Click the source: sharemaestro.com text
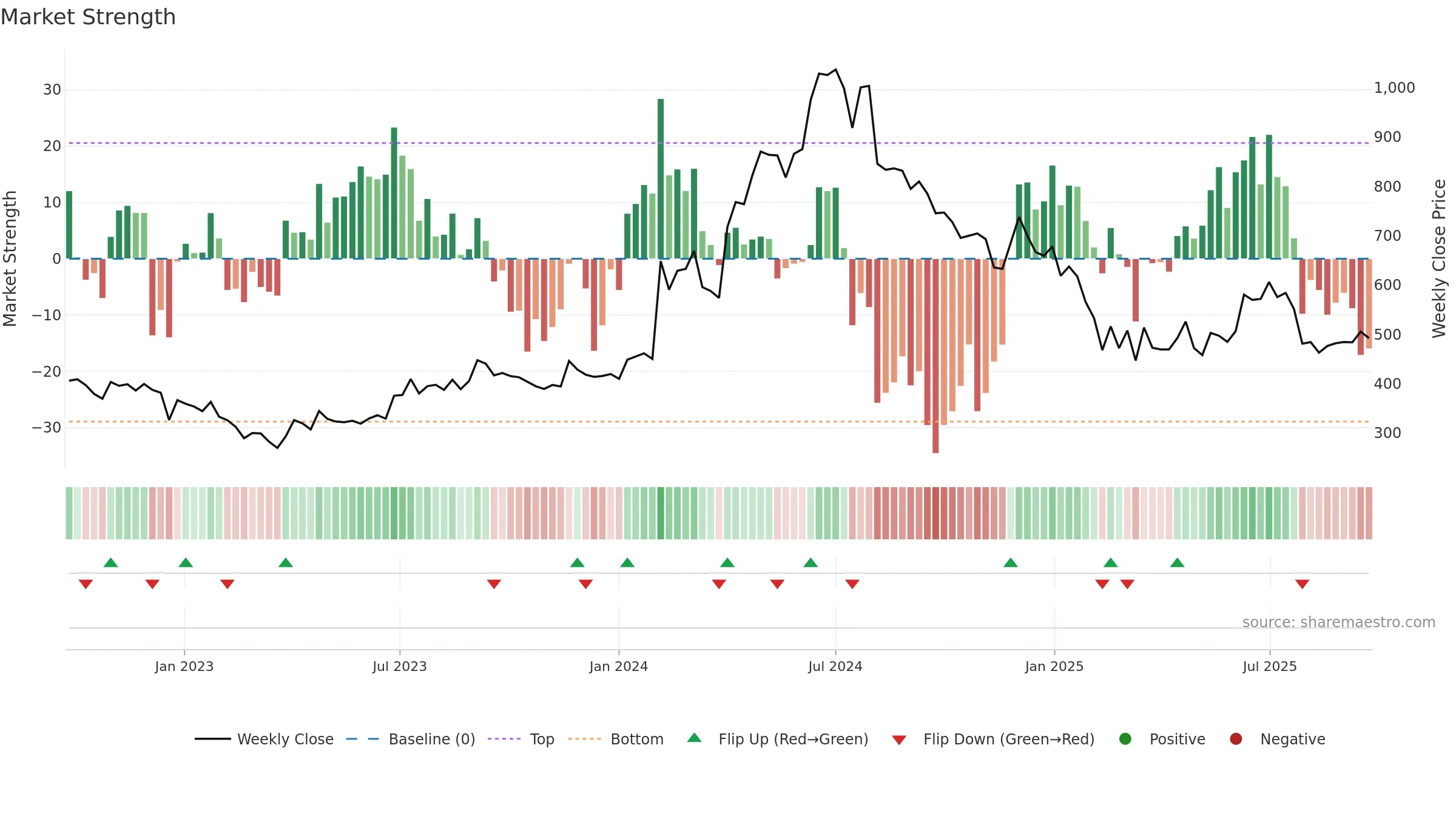This screenshot has height=819, width=1456. pyautogui.click(x=1339, y=622)
